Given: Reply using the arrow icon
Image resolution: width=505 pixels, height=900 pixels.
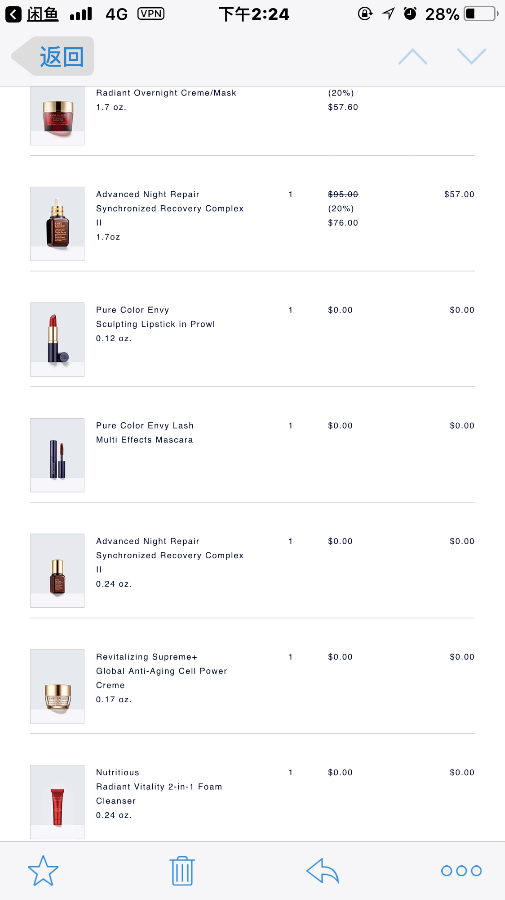Looking at the screenshot, I should pos(323,871).
